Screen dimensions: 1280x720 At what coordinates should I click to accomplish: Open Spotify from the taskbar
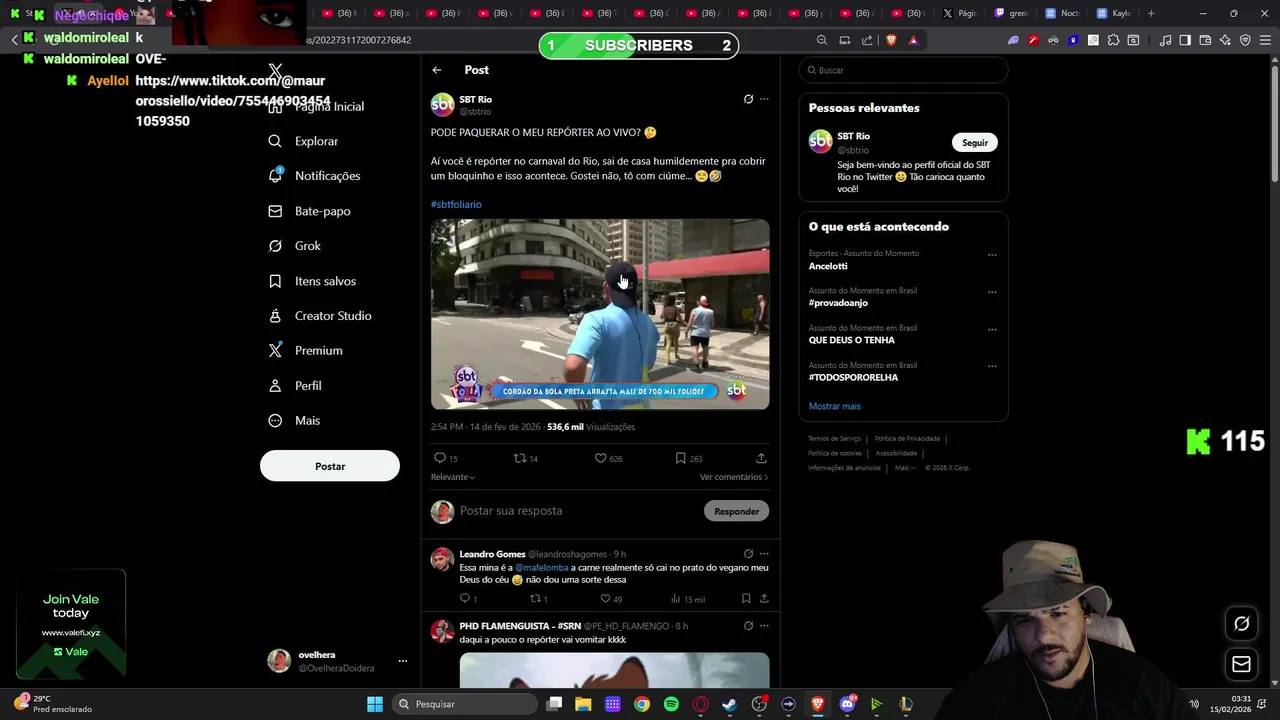click(671, 704)
